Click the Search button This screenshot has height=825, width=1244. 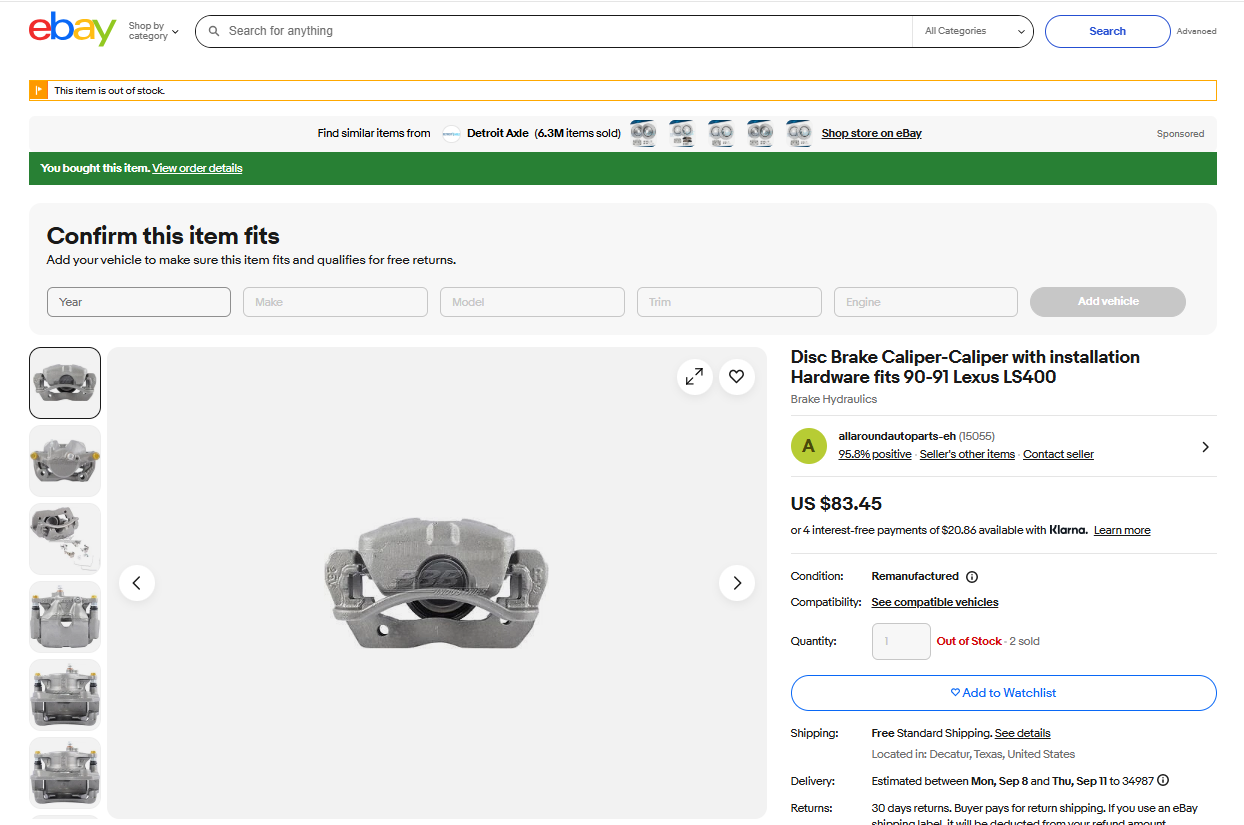(x=1107, y=31)
